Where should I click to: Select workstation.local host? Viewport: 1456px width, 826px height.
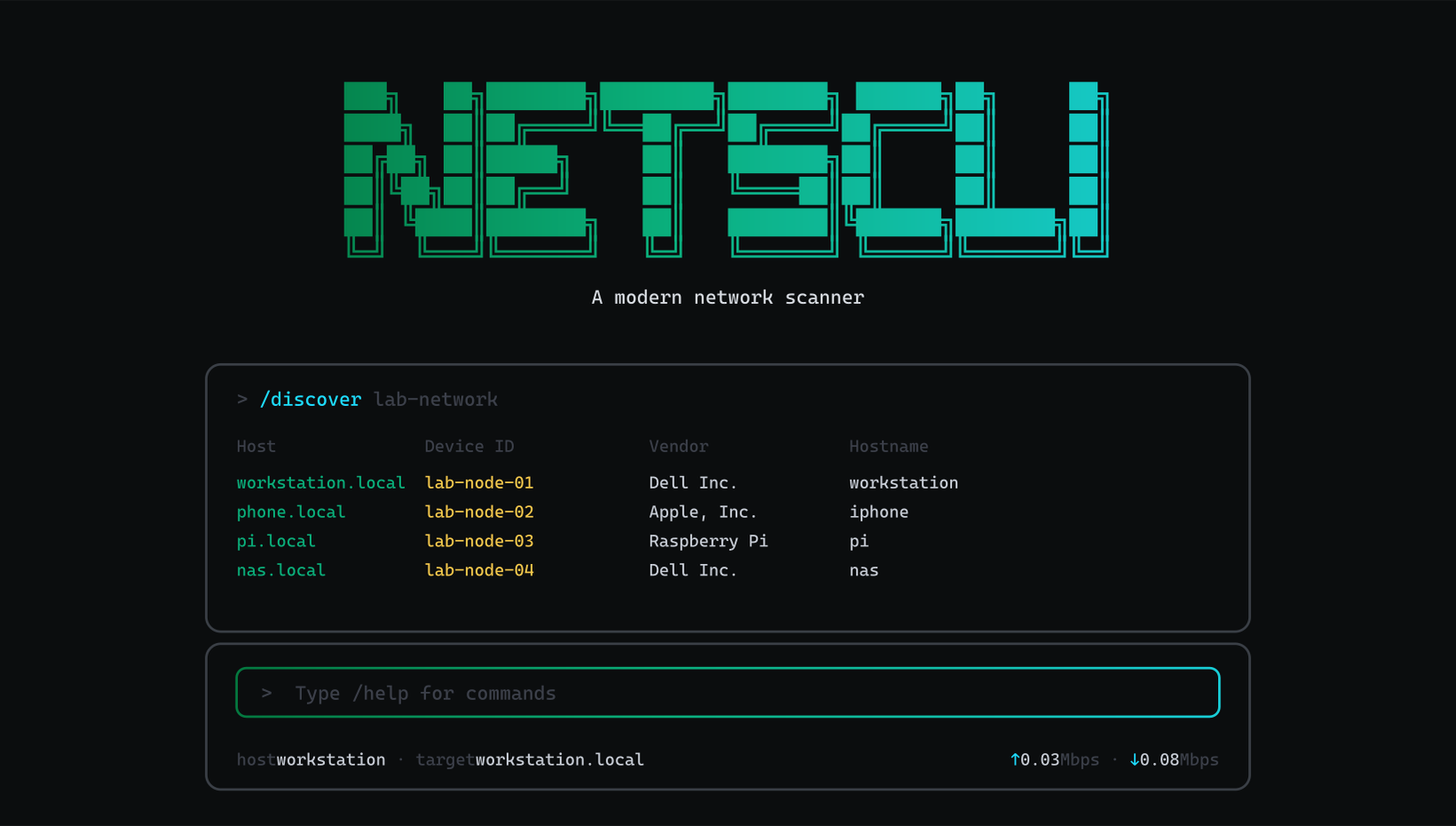tap(320, 483)
